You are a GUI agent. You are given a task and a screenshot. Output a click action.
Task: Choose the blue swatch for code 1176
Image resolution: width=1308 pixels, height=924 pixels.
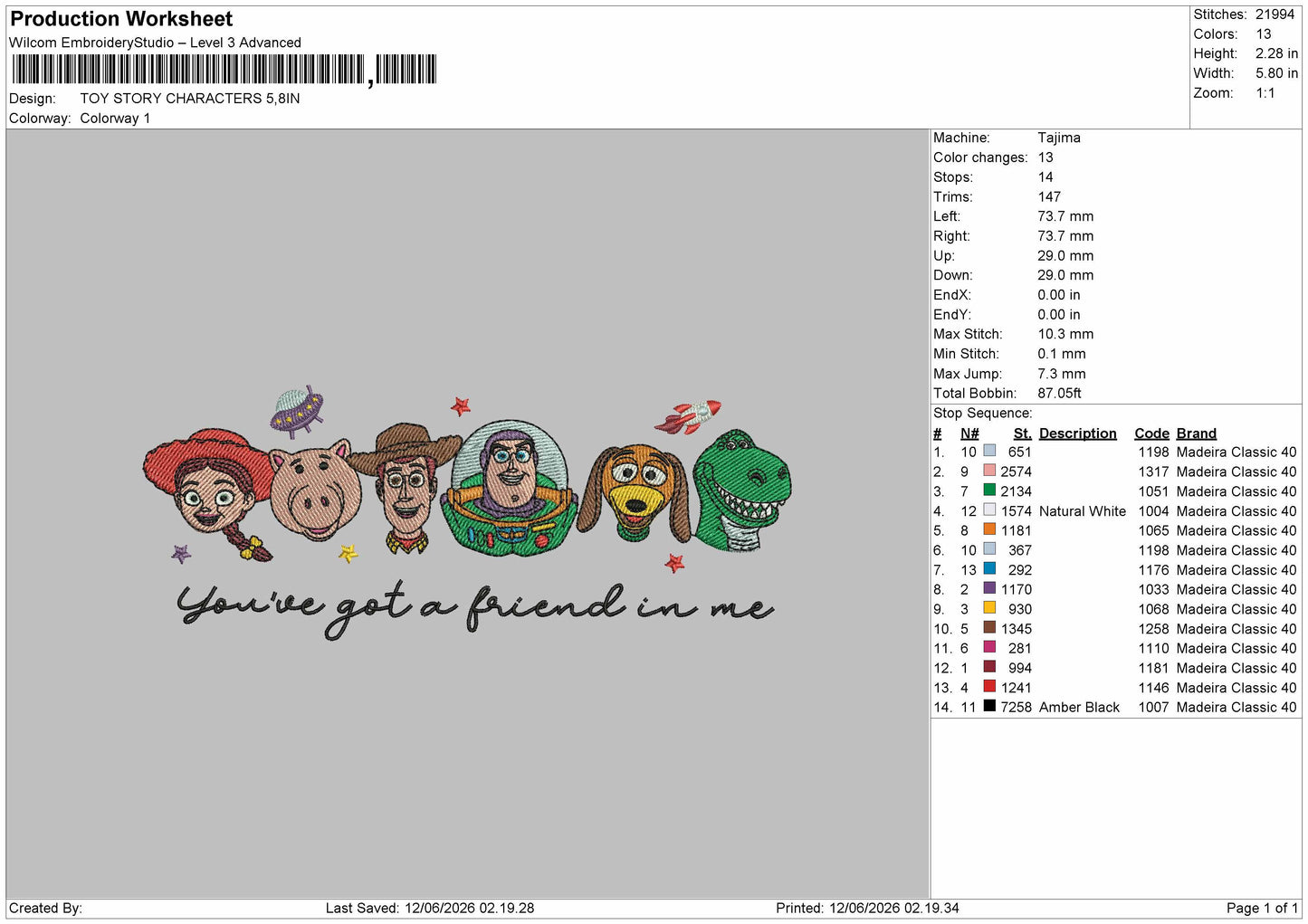[989, 568]
